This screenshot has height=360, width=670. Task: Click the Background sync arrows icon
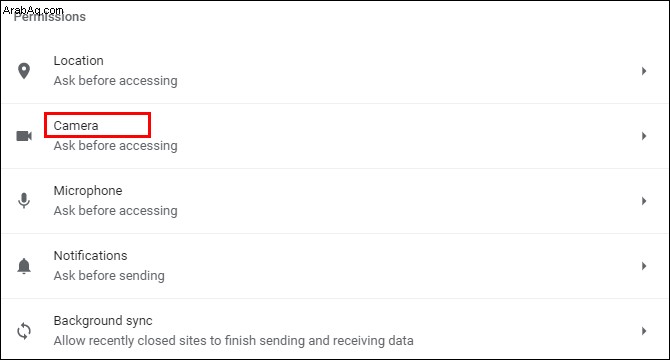tap(24, 331)
